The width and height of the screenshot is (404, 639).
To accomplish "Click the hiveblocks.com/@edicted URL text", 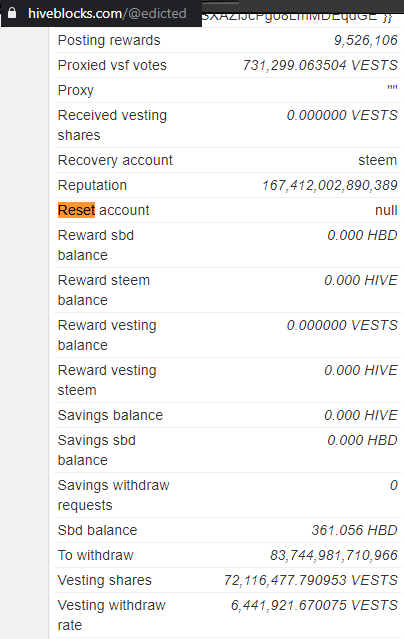I will click(107, 13).
